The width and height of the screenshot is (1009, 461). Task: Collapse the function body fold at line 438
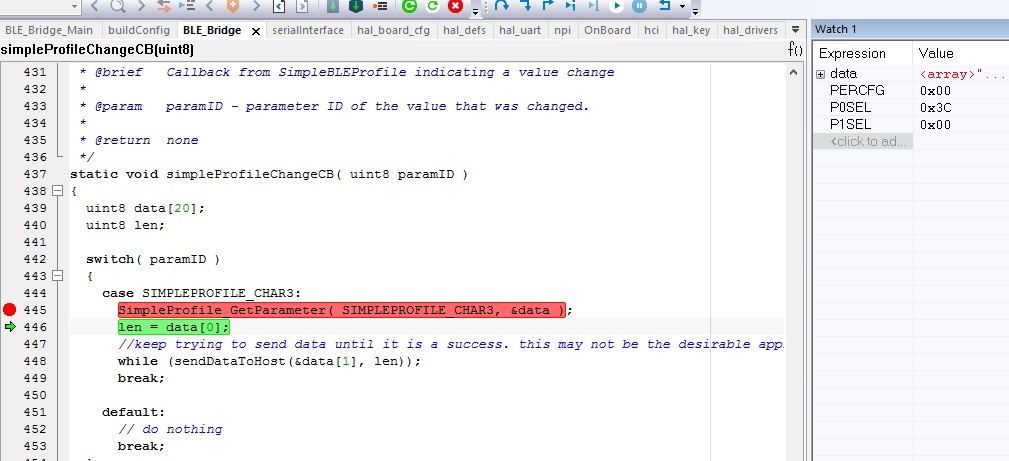(x=58, y=191)
